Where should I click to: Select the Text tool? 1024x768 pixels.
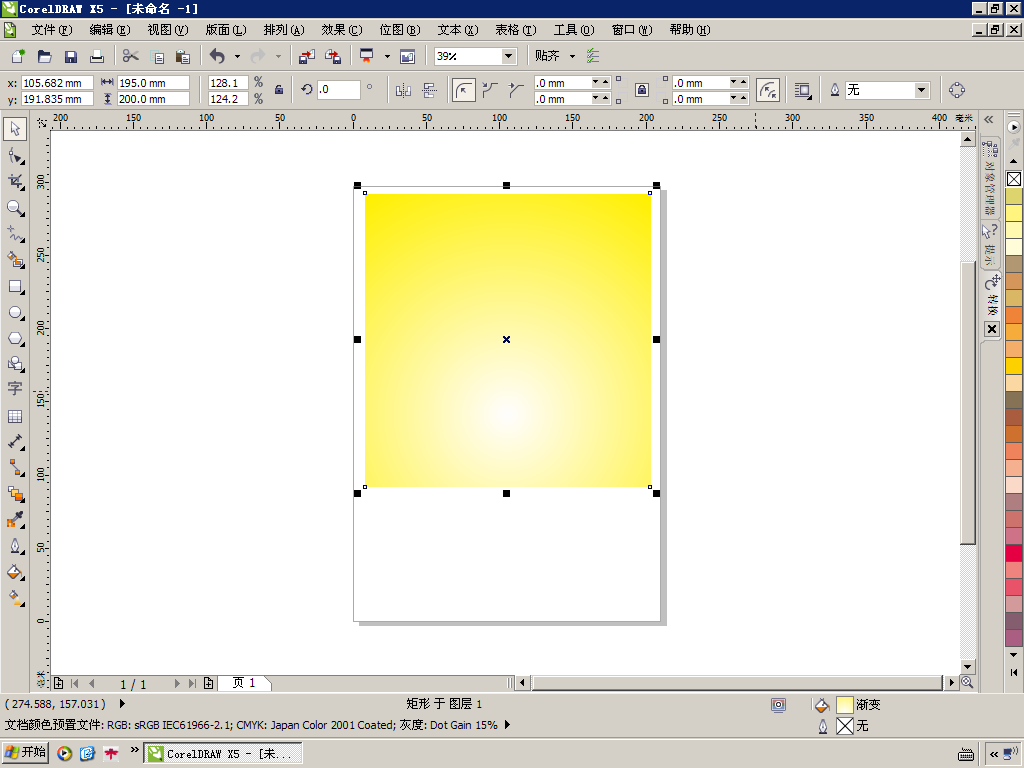15,389
